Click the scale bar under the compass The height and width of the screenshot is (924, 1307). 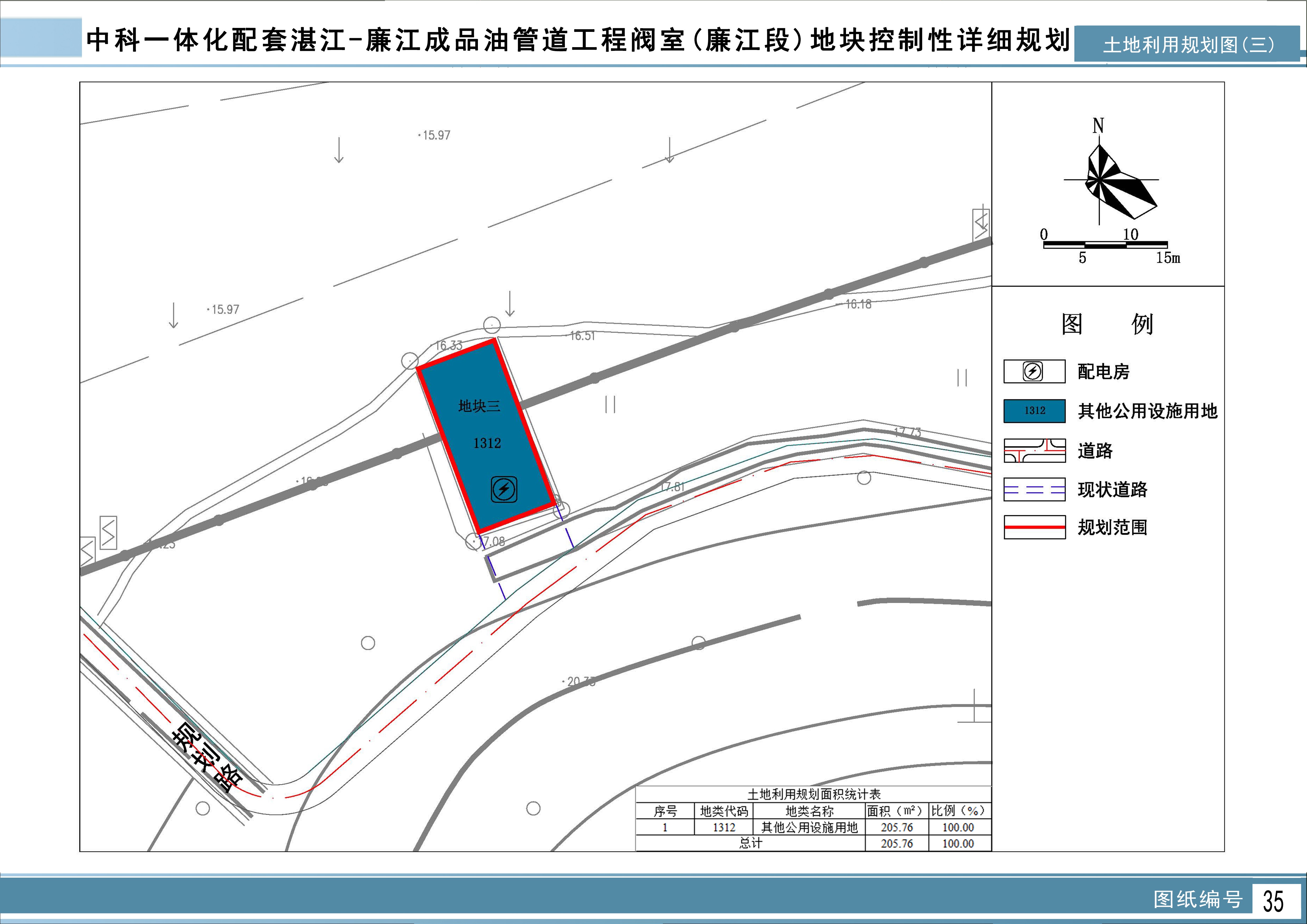(1105, 245)
